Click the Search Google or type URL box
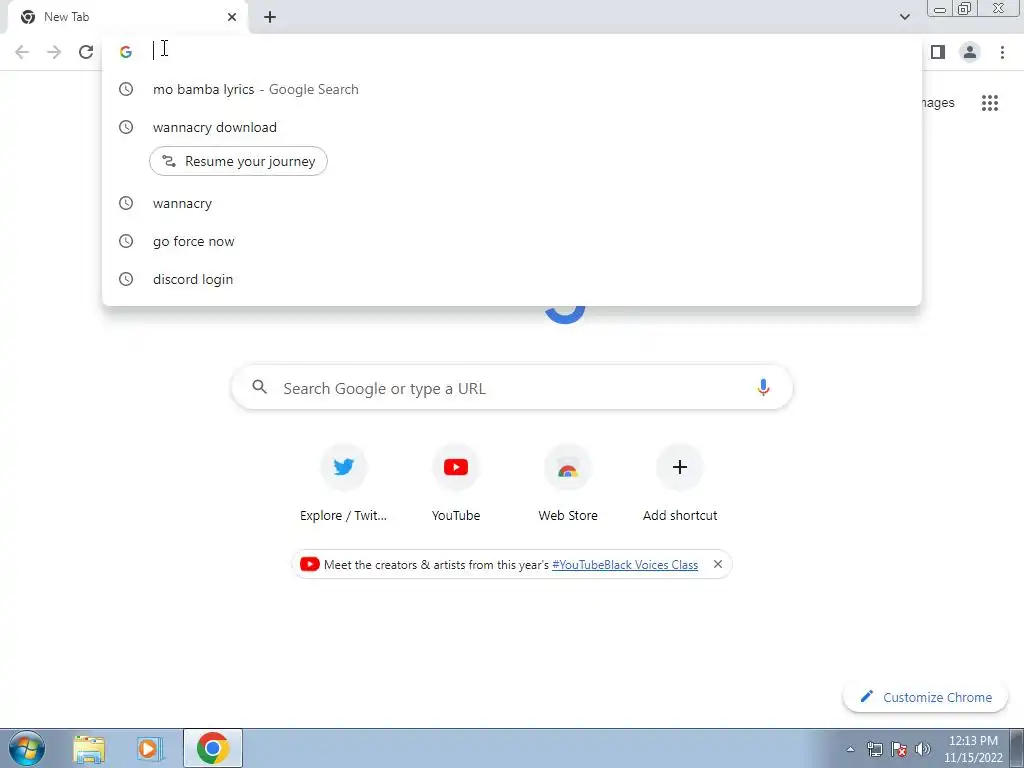This screenshot has width=1024, height=768. click(512, 388)
